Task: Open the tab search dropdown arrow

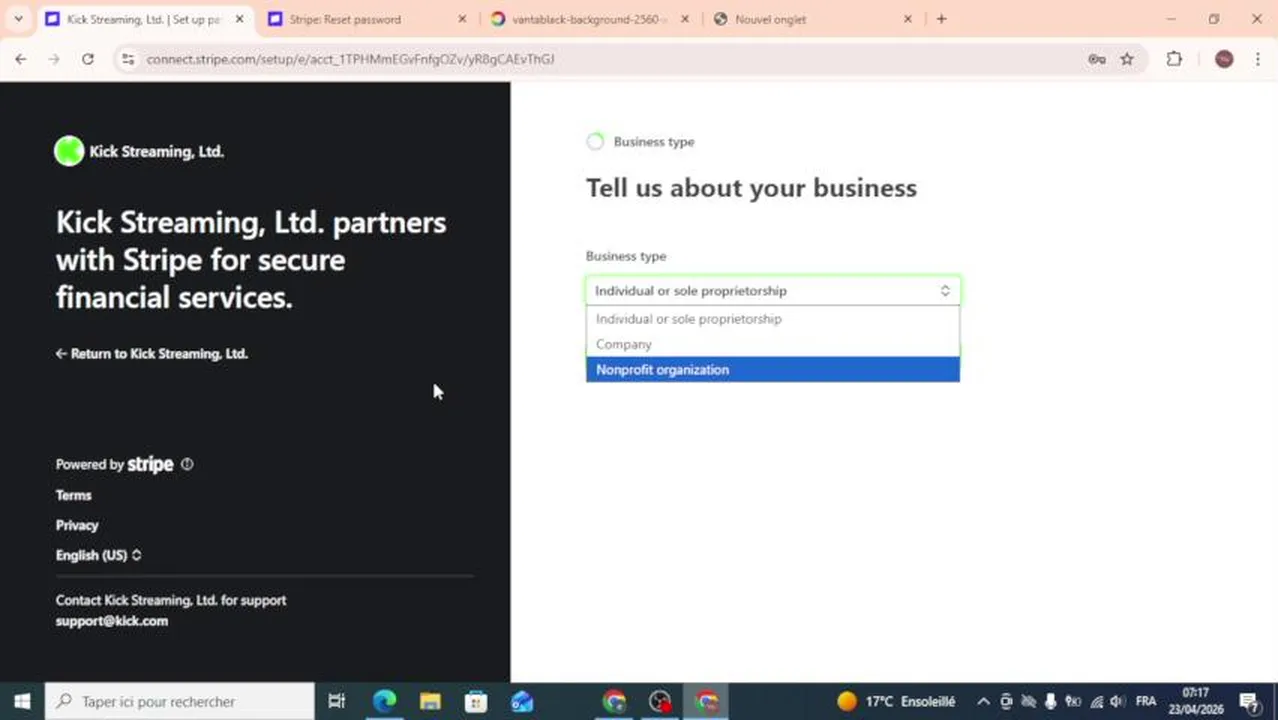Action: tap(18, 19)
